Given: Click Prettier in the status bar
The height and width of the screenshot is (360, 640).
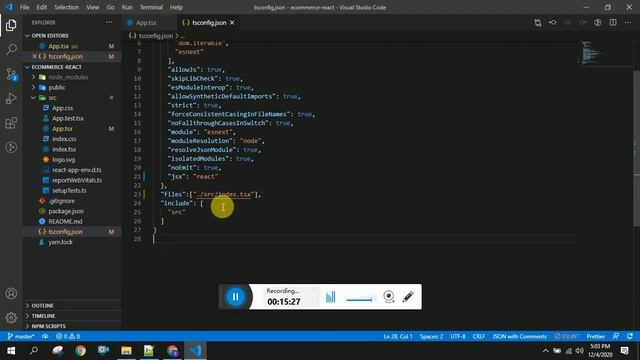Looking at the screenshot, I should 596,336.
